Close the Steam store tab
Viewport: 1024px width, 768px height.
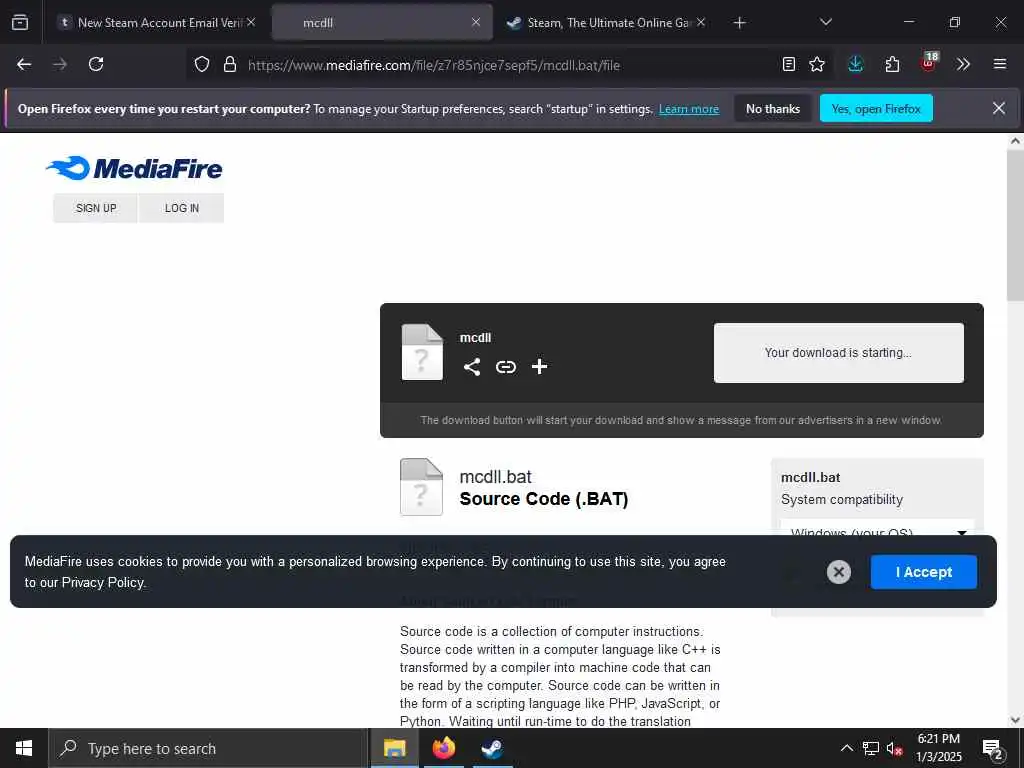701,22
